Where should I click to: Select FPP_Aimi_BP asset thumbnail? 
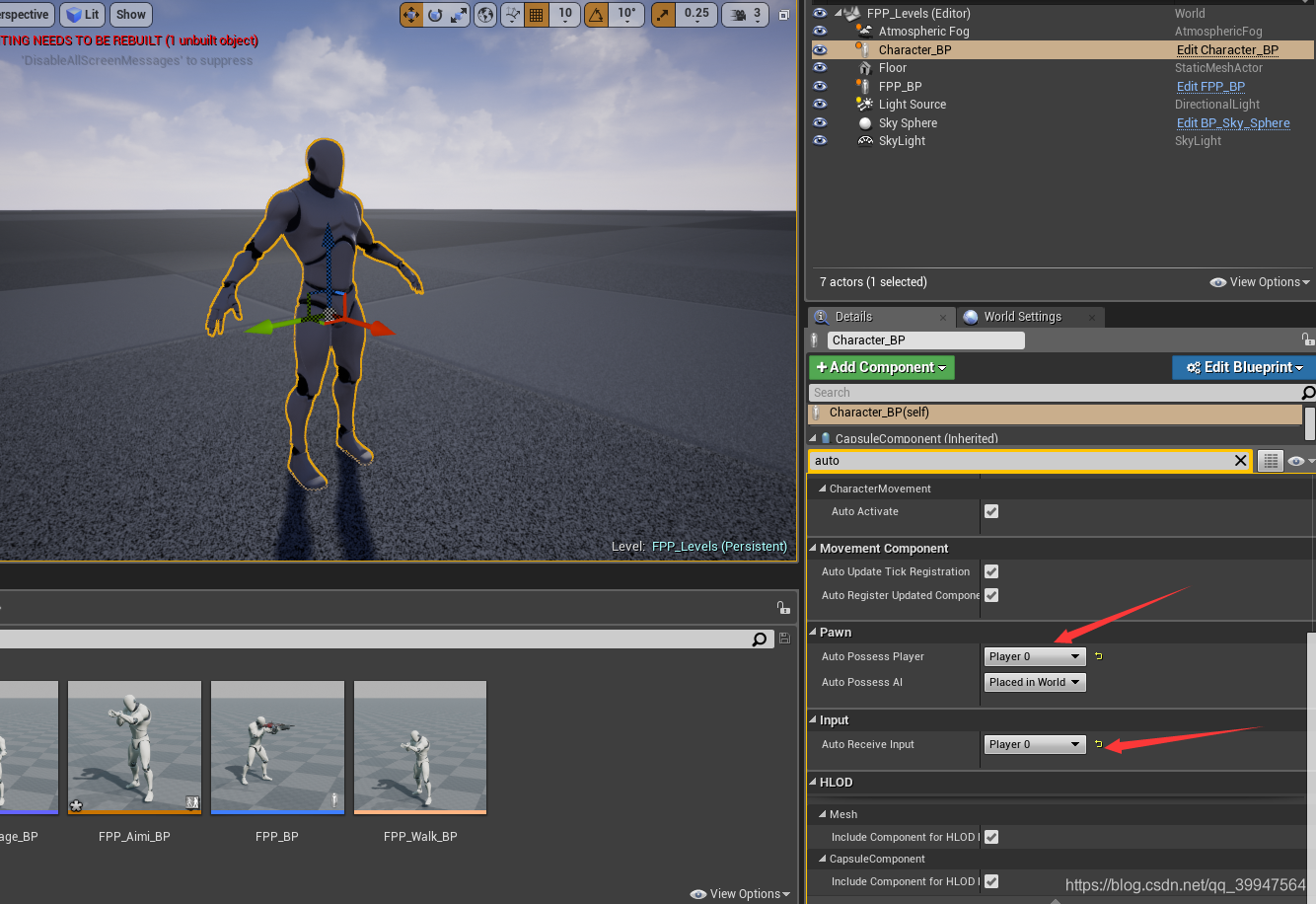[x=134, y=747]
